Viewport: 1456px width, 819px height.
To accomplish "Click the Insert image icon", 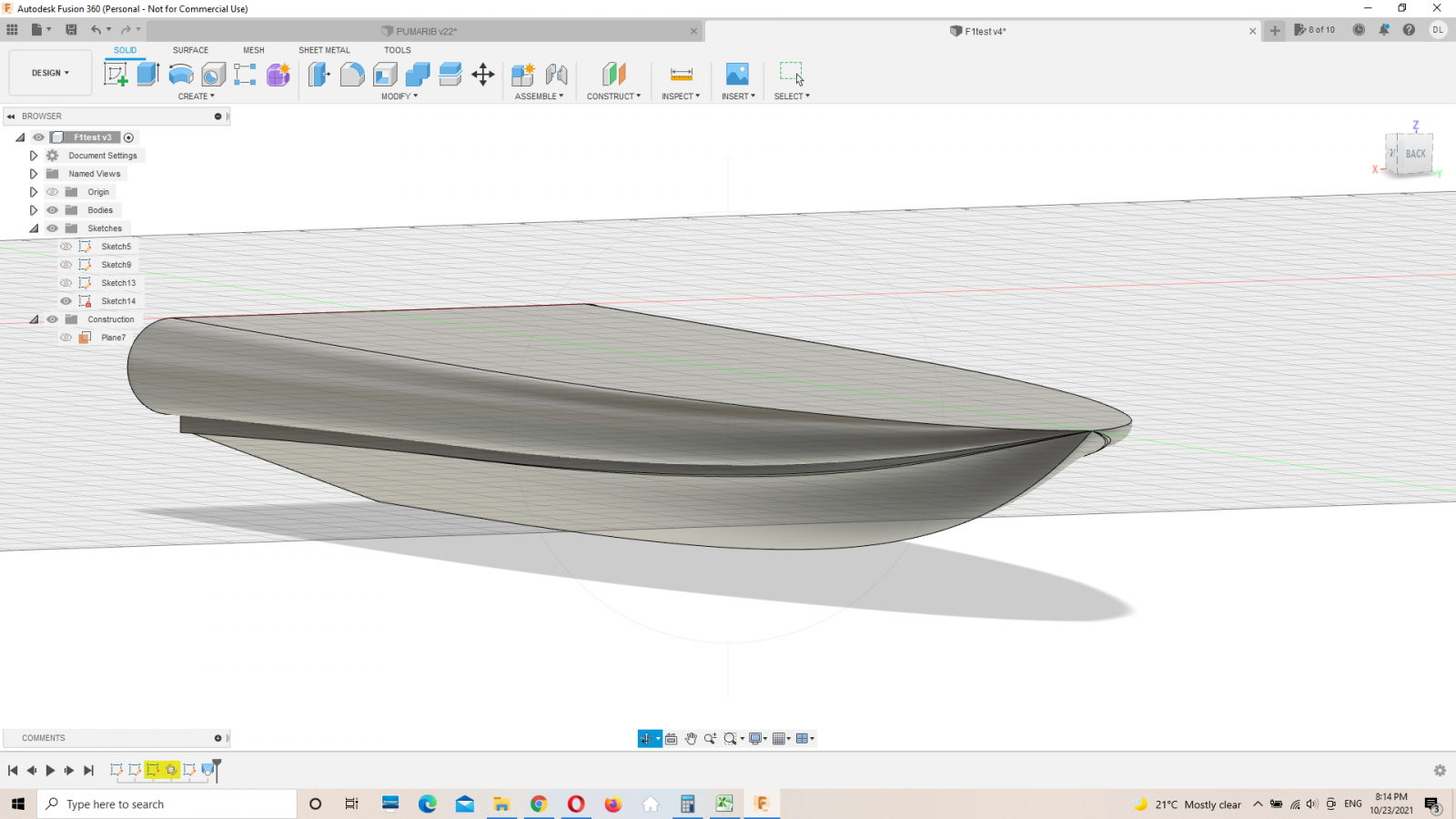I will coord(737,75).
